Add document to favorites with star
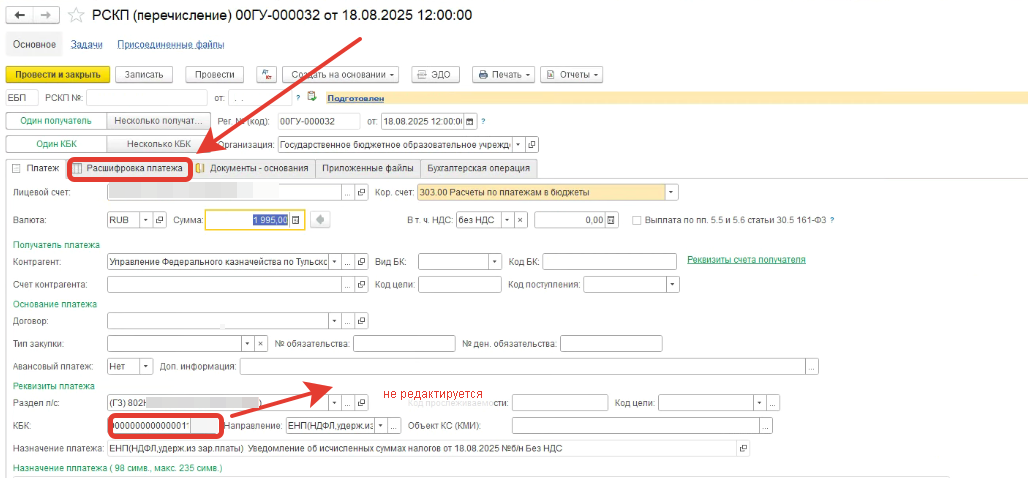Viewport: 1028px width, 478px height. 74,17
